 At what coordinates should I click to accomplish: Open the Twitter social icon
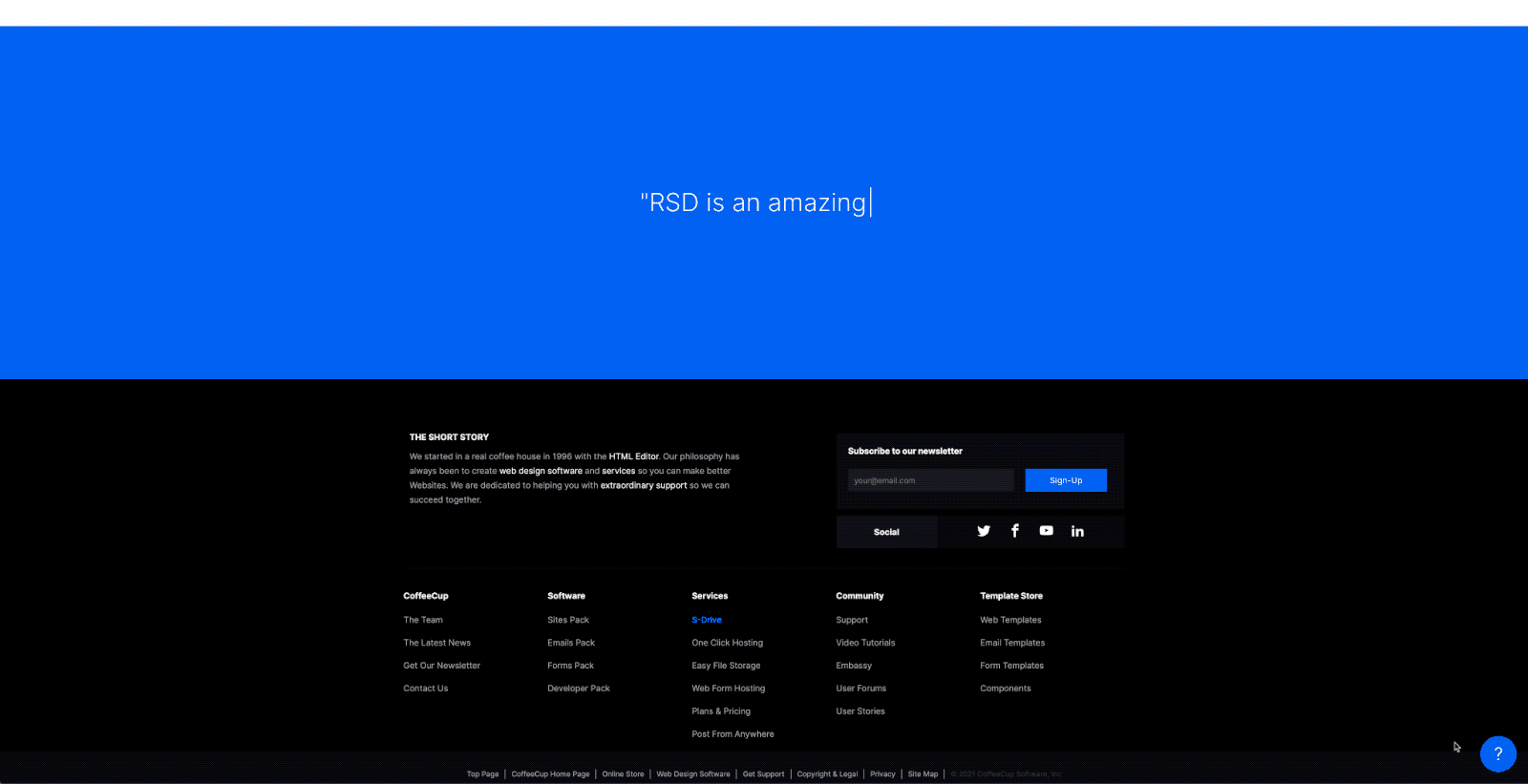(x=984, y=531)
